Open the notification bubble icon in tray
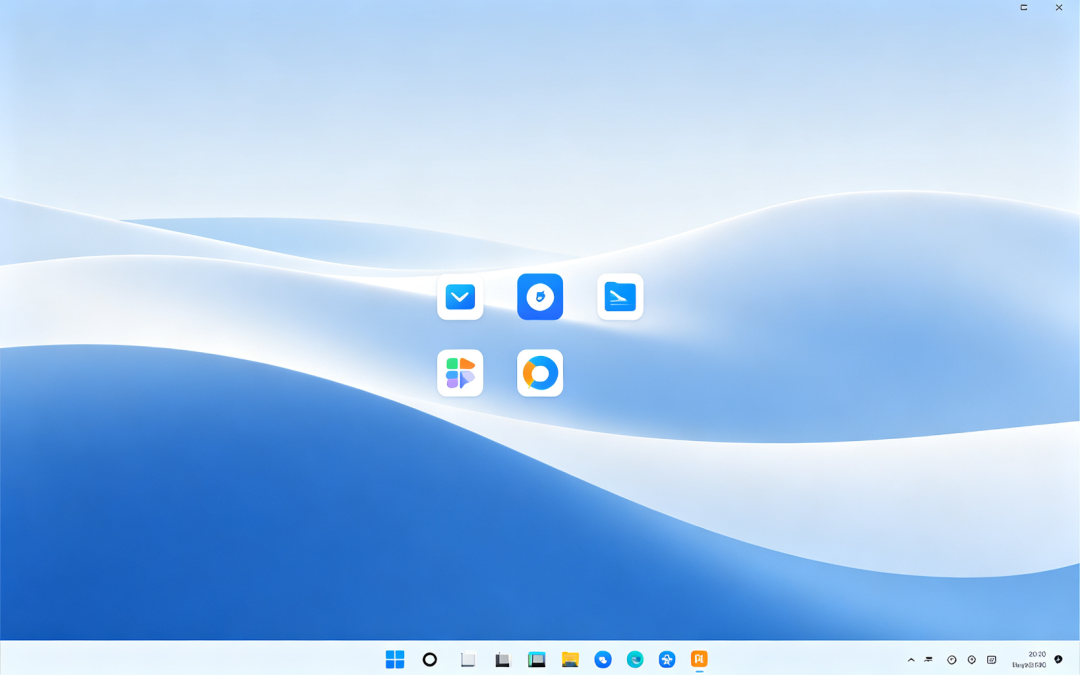 coord(1059,660)
